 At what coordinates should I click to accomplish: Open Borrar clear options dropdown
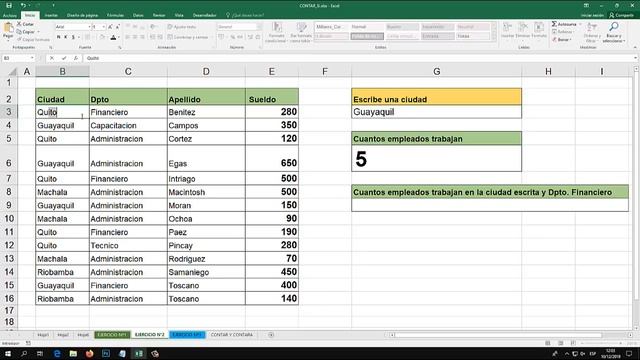tap(562, 40)
